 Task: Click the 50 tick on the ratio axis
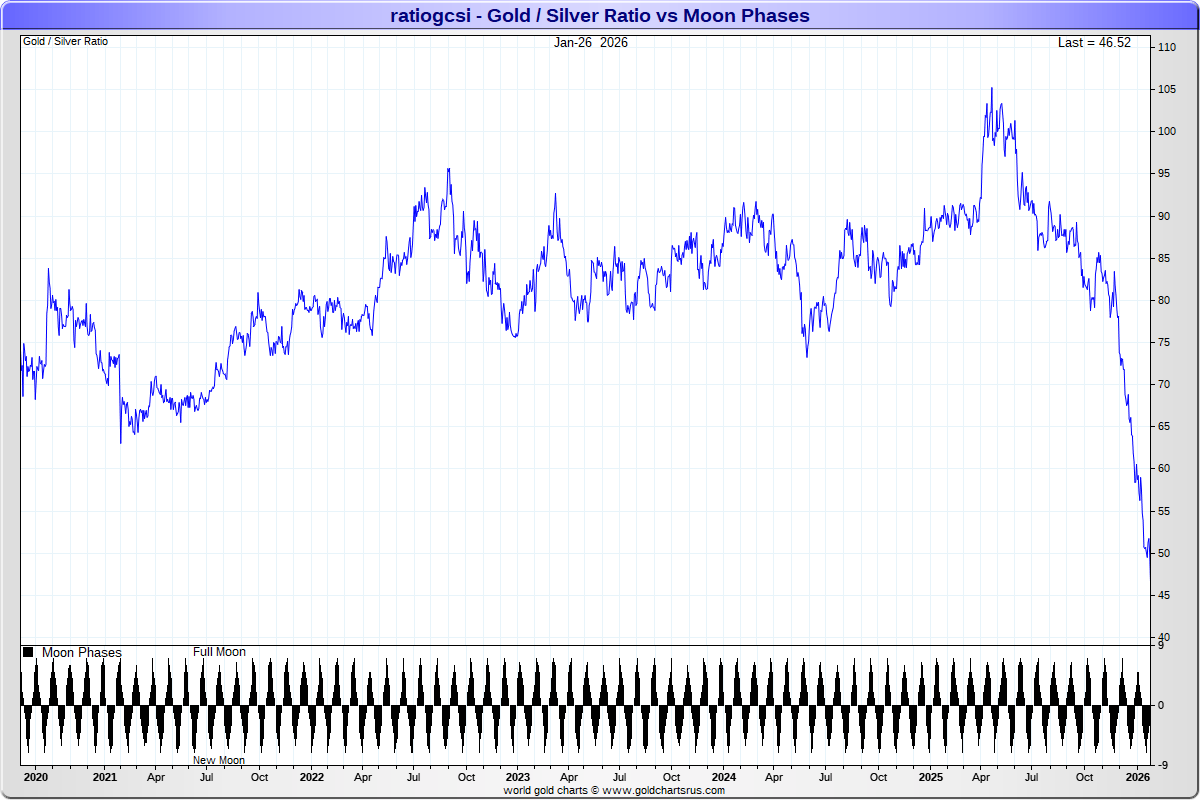pos(1164,553)
